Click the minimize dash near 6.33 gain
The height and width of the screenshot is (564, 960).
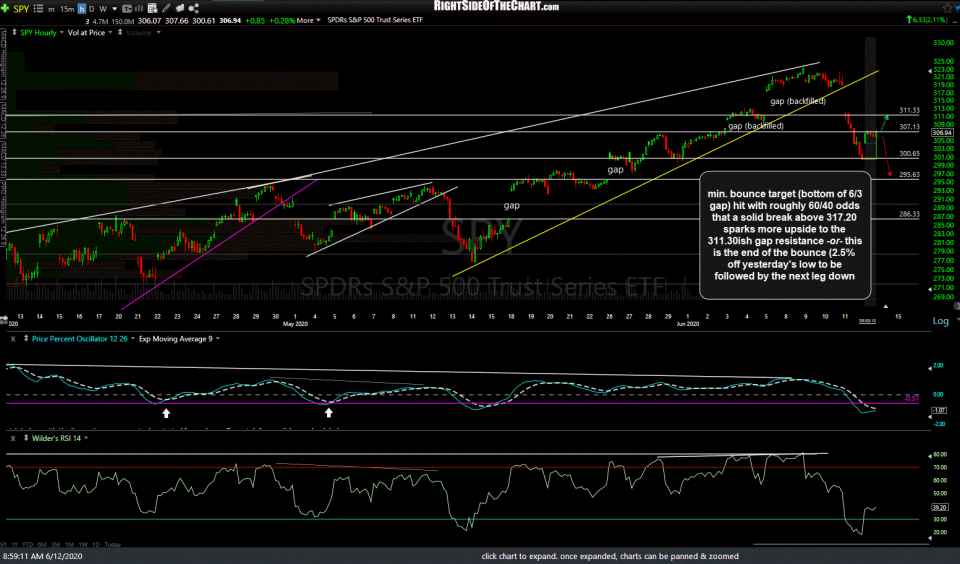953,20
